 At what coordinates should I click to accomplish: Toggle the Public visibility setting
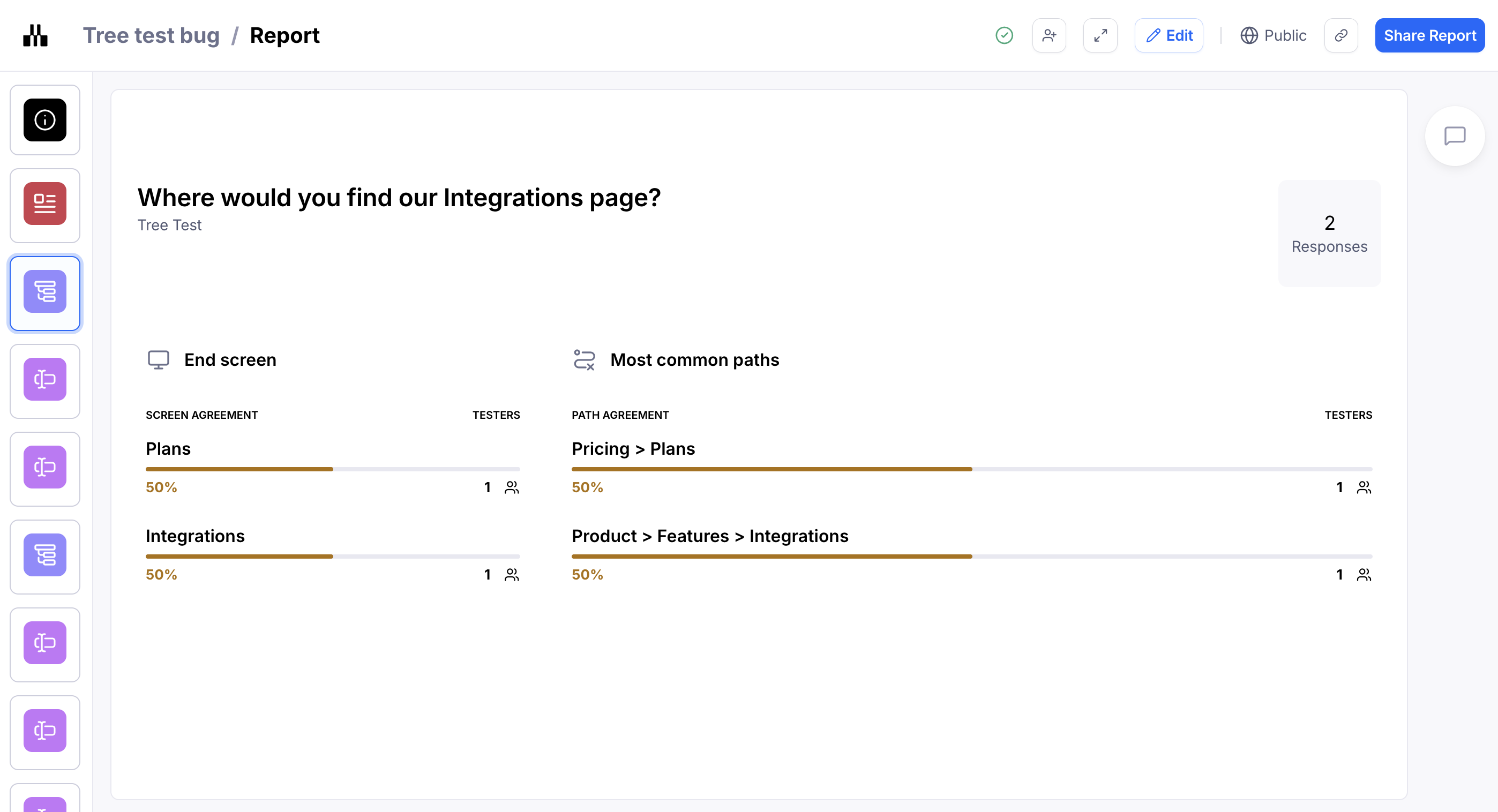1273,35
